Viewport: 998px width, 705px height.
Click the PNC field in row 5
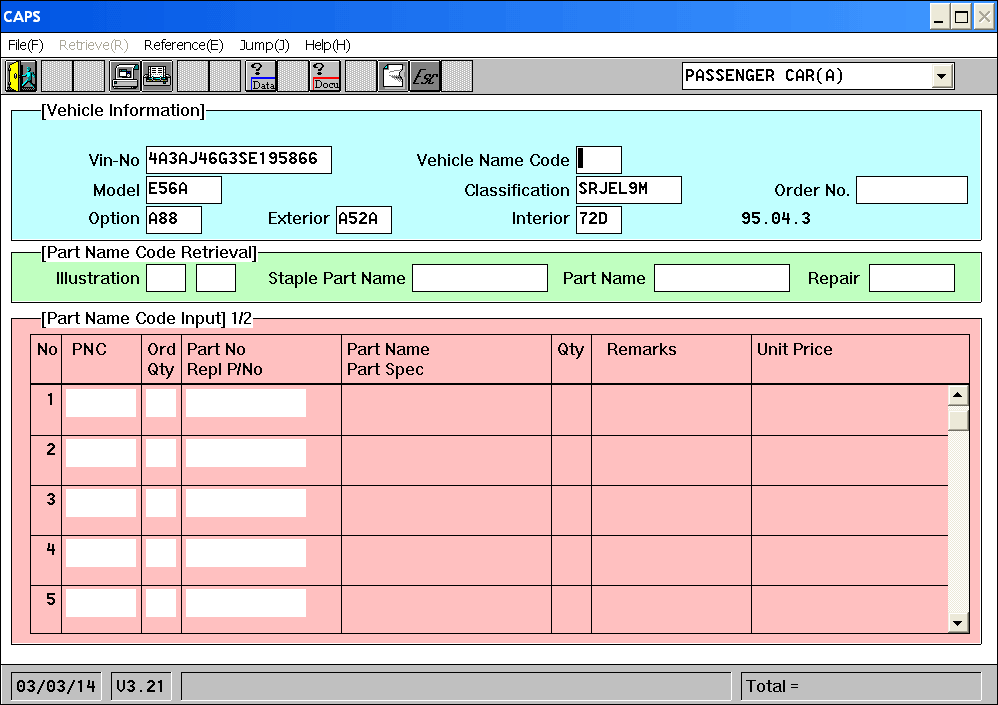click(101, 603)
